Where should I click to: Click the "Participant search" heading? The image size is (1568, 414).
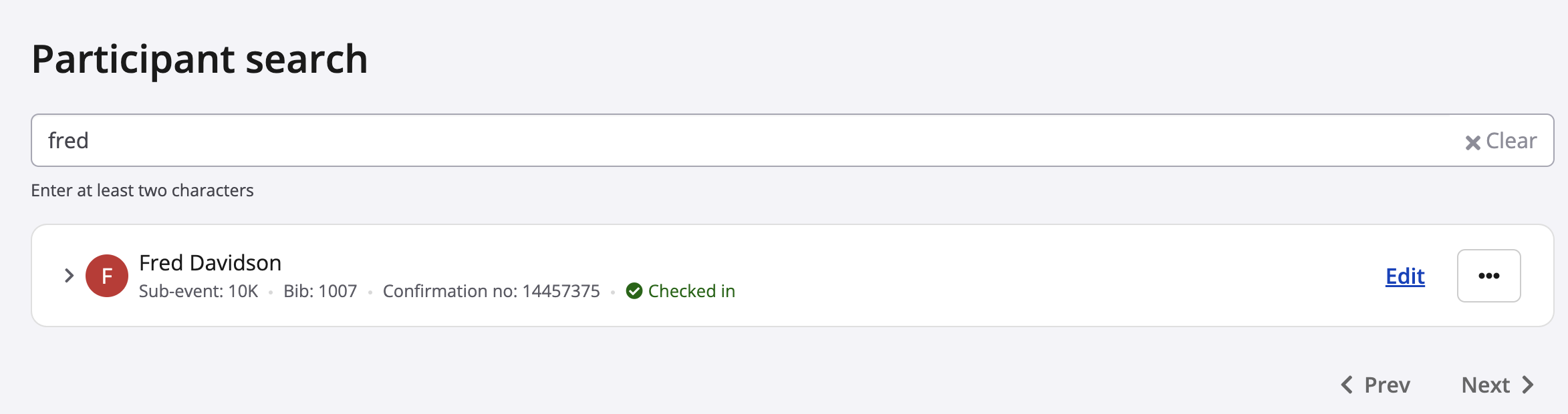[x=200, y=59]
